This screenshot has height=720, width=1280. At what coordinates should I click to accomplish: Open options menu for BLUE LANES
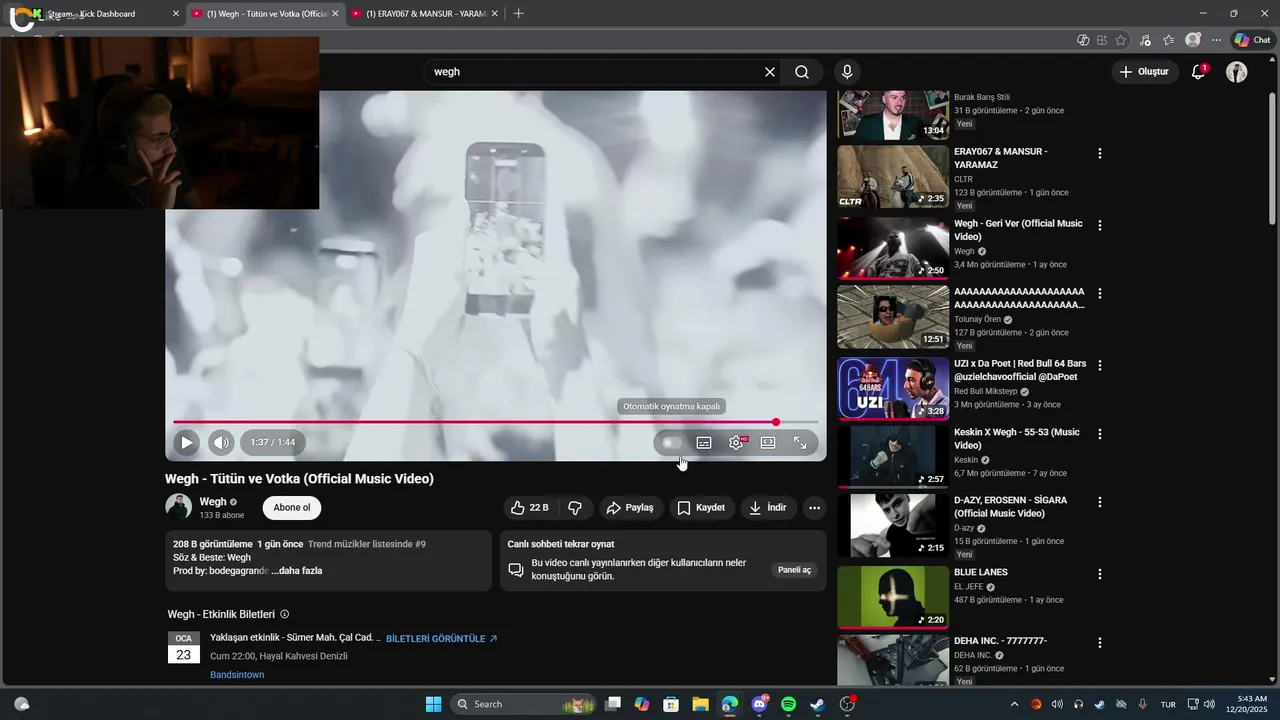1100,574
